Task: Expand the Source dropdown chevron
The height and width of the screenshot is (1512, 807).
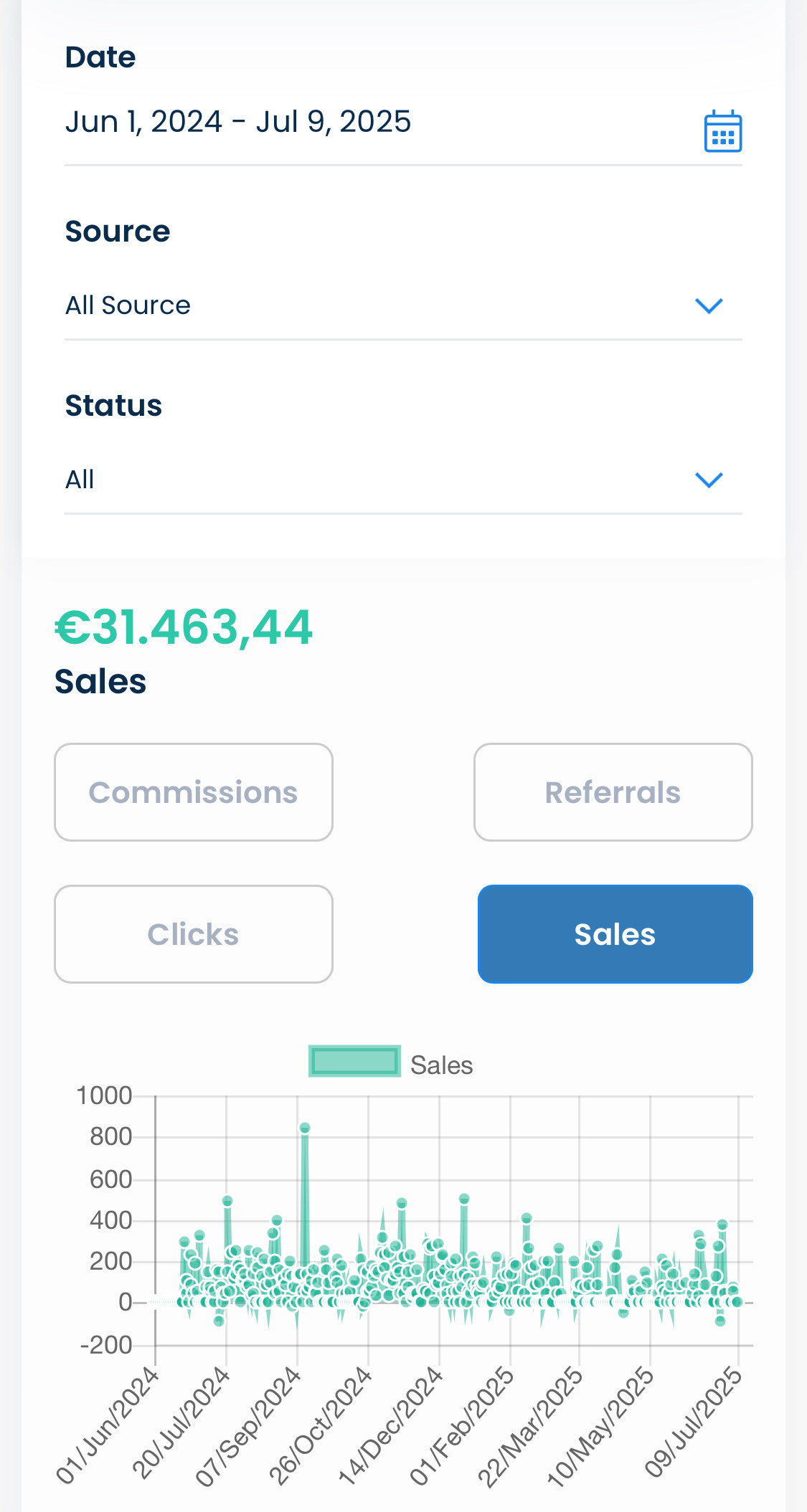Action: (x=709, y=306)
